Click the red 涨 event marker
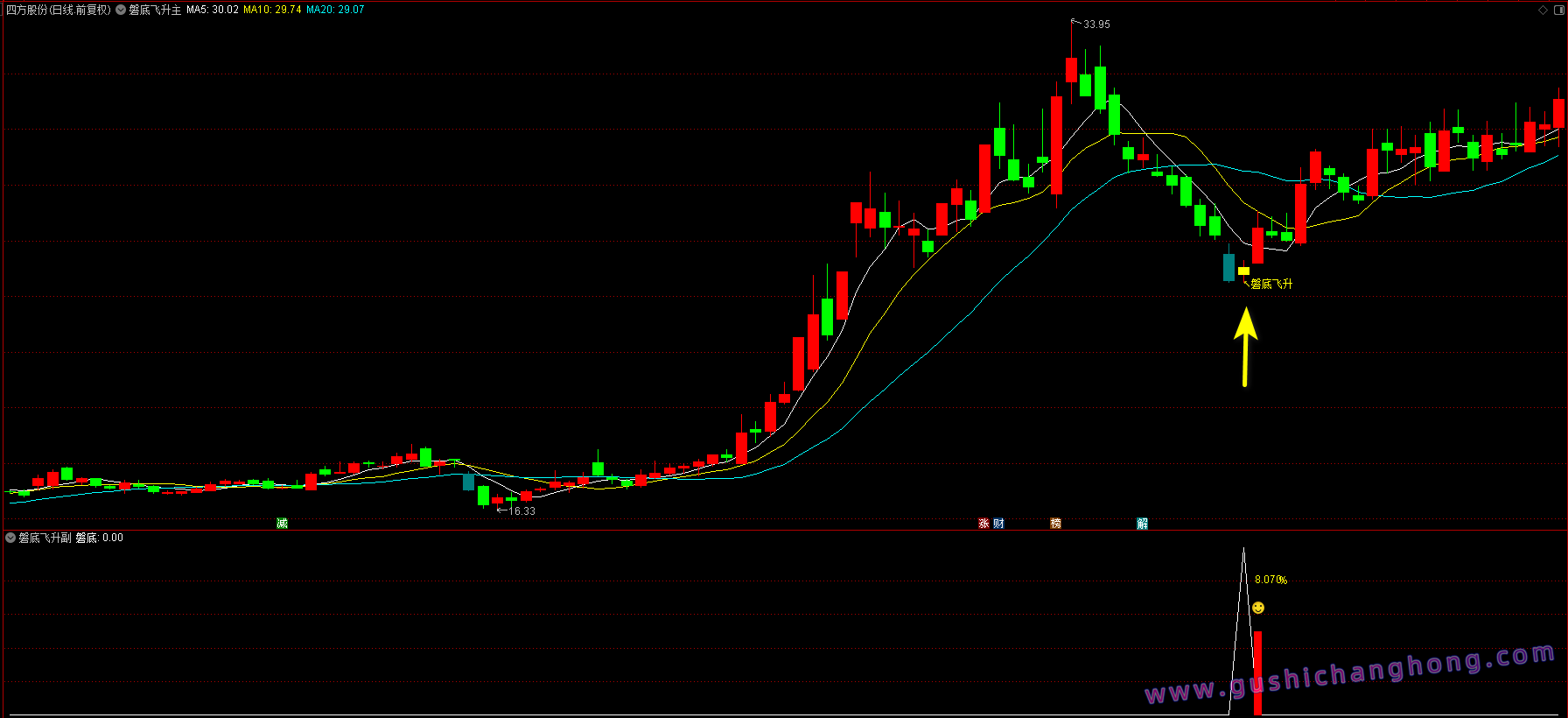Viewport: 1568px width, 718px height. [x=983, y=523]
